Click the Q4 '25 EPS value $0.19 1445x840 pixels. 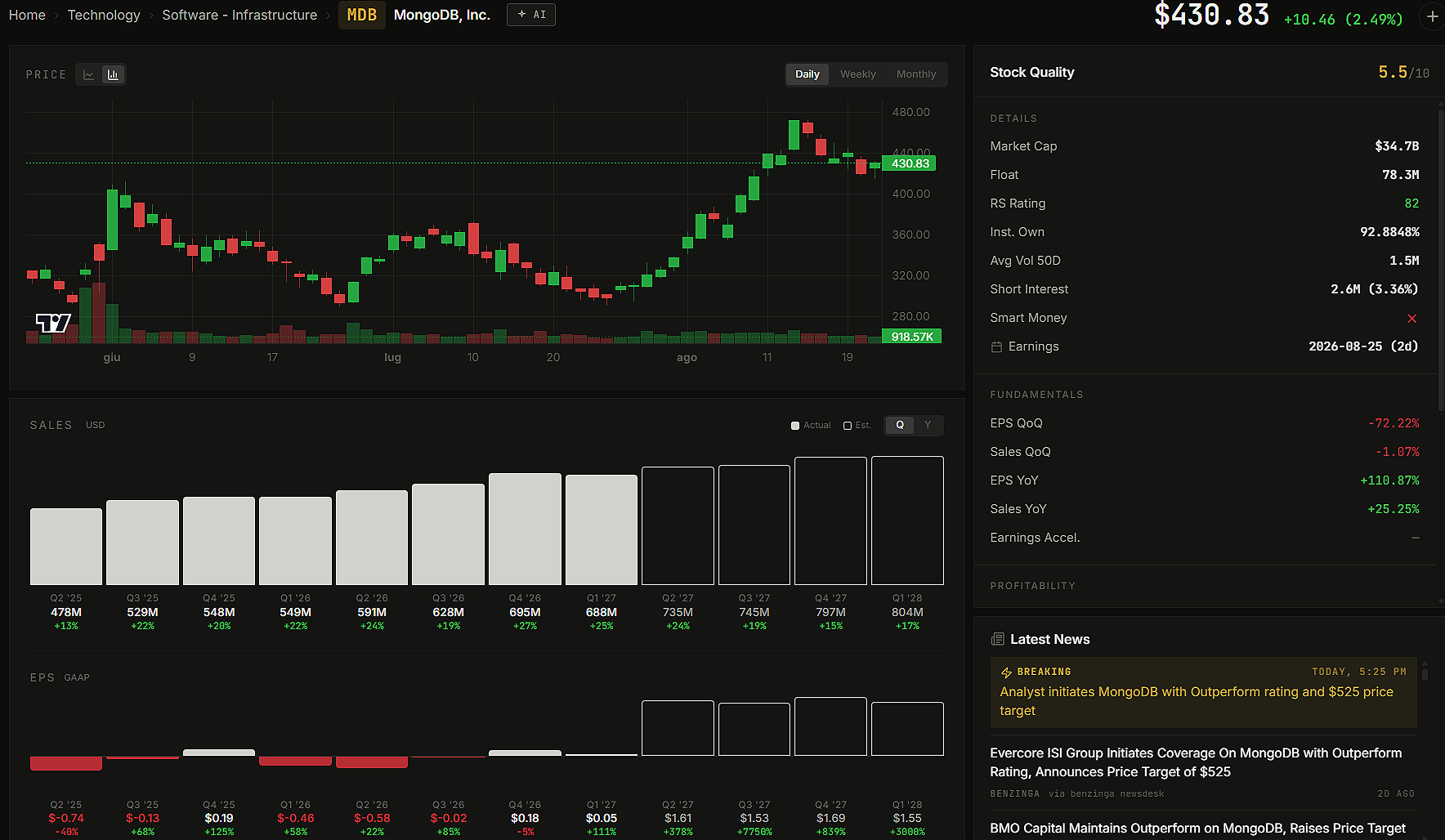(219, 819)
